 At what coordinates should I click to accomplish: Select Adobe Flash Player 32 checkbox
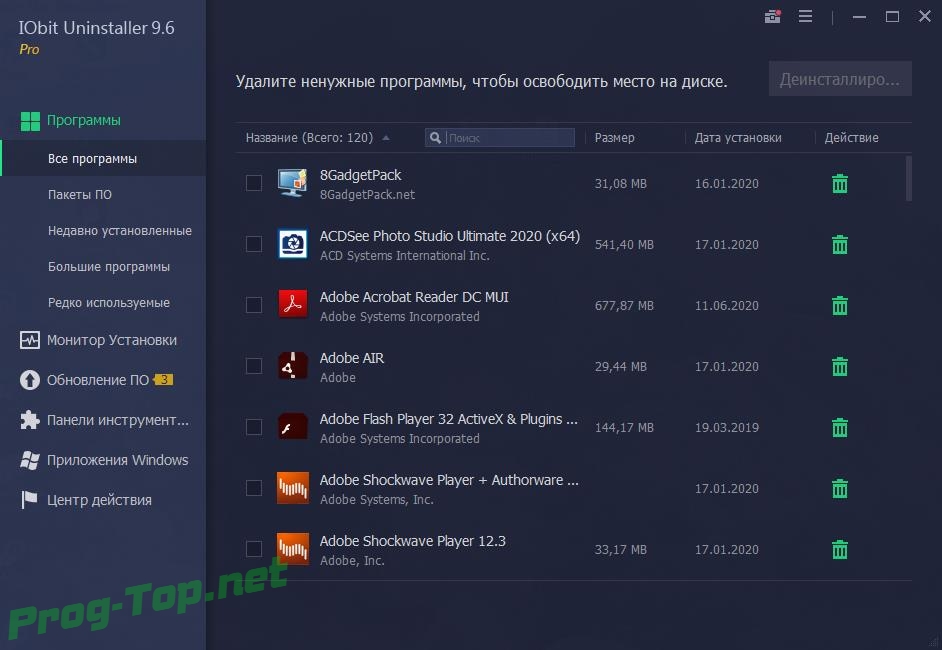coord(254,427)
